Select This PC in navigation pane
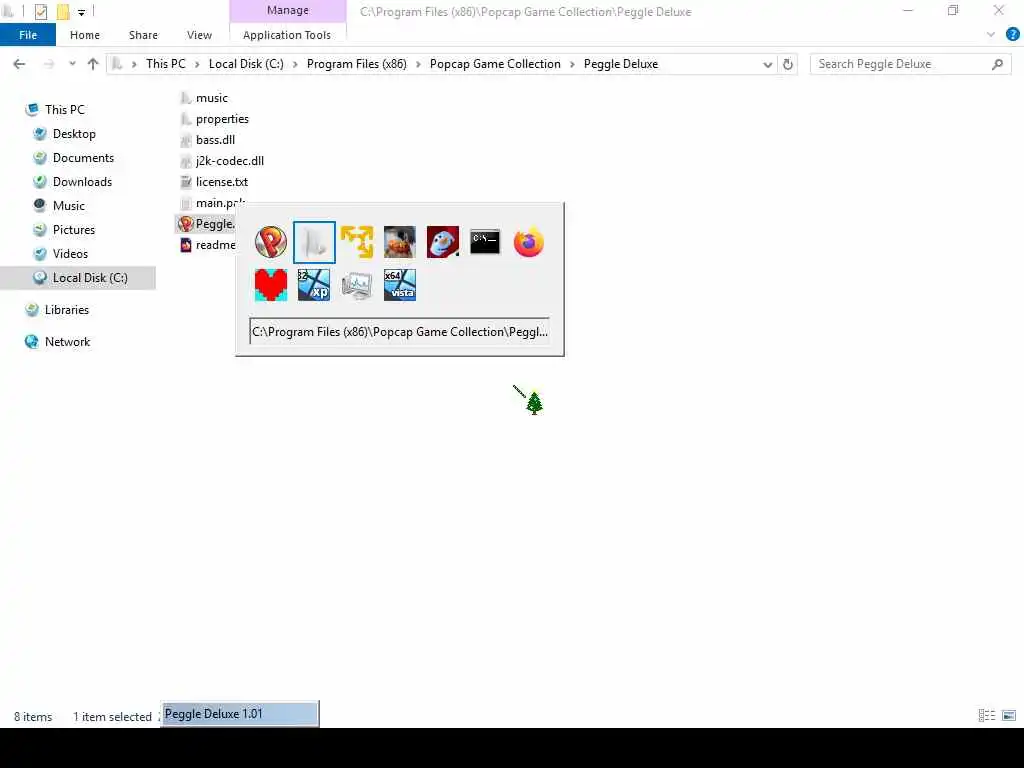The image size is (1024, 768). [x=65, y=110]
